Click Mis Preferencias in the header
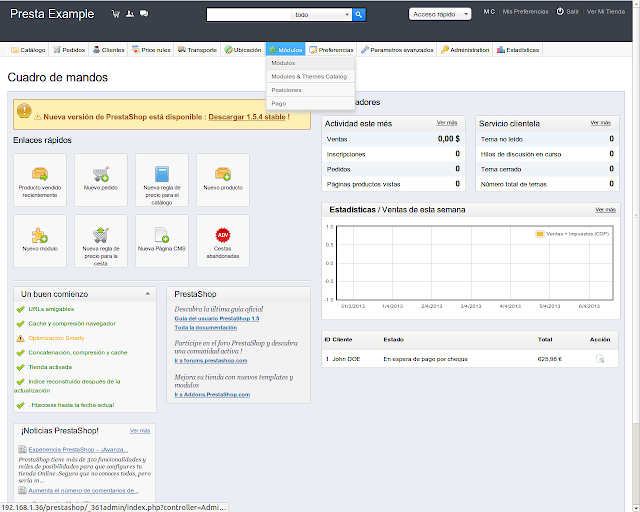Viewport: 640px width, 512px height. (x=525, y=11)
